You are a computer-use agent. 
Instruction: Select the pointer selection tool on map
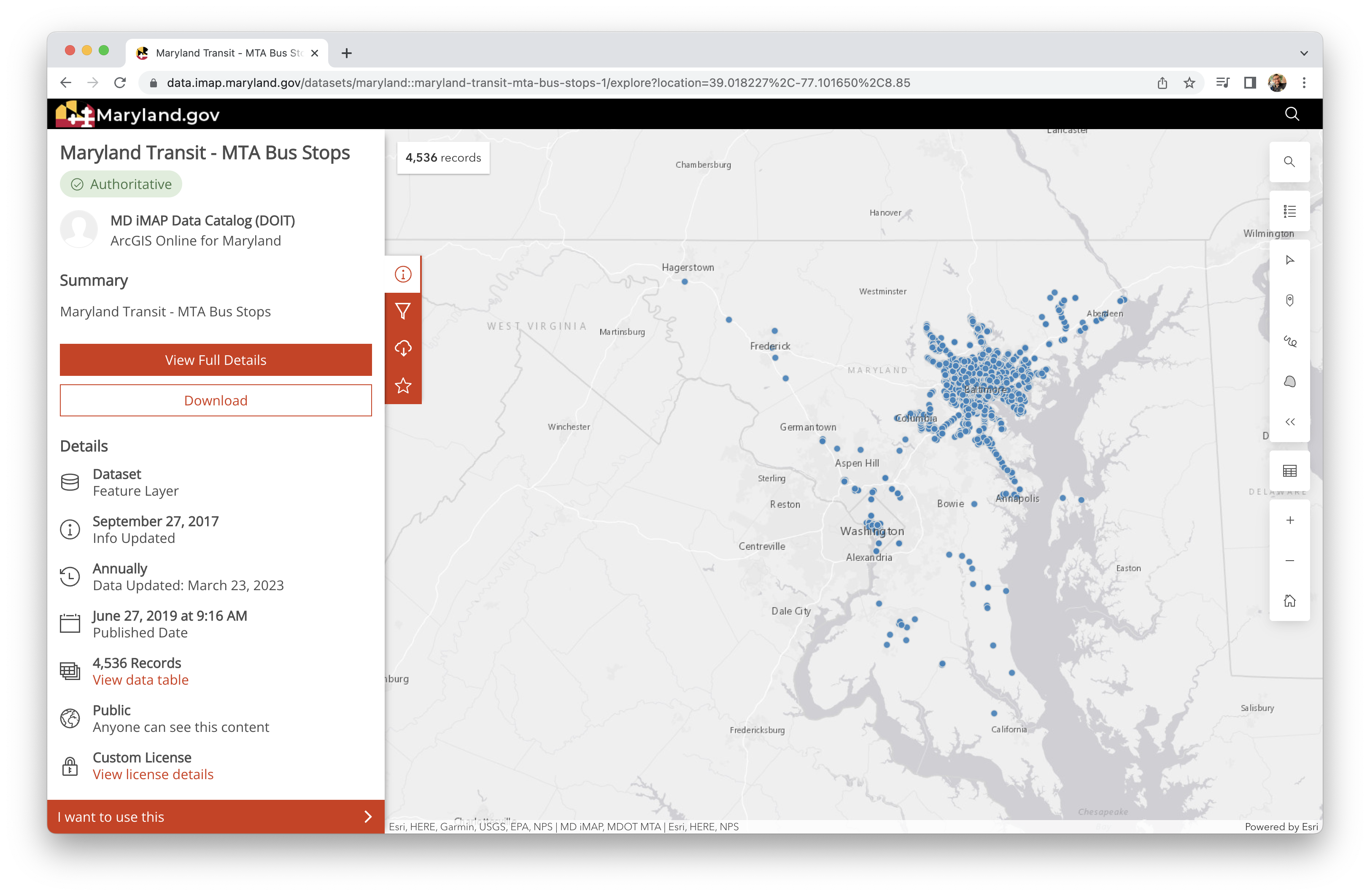pos(1289,260)
